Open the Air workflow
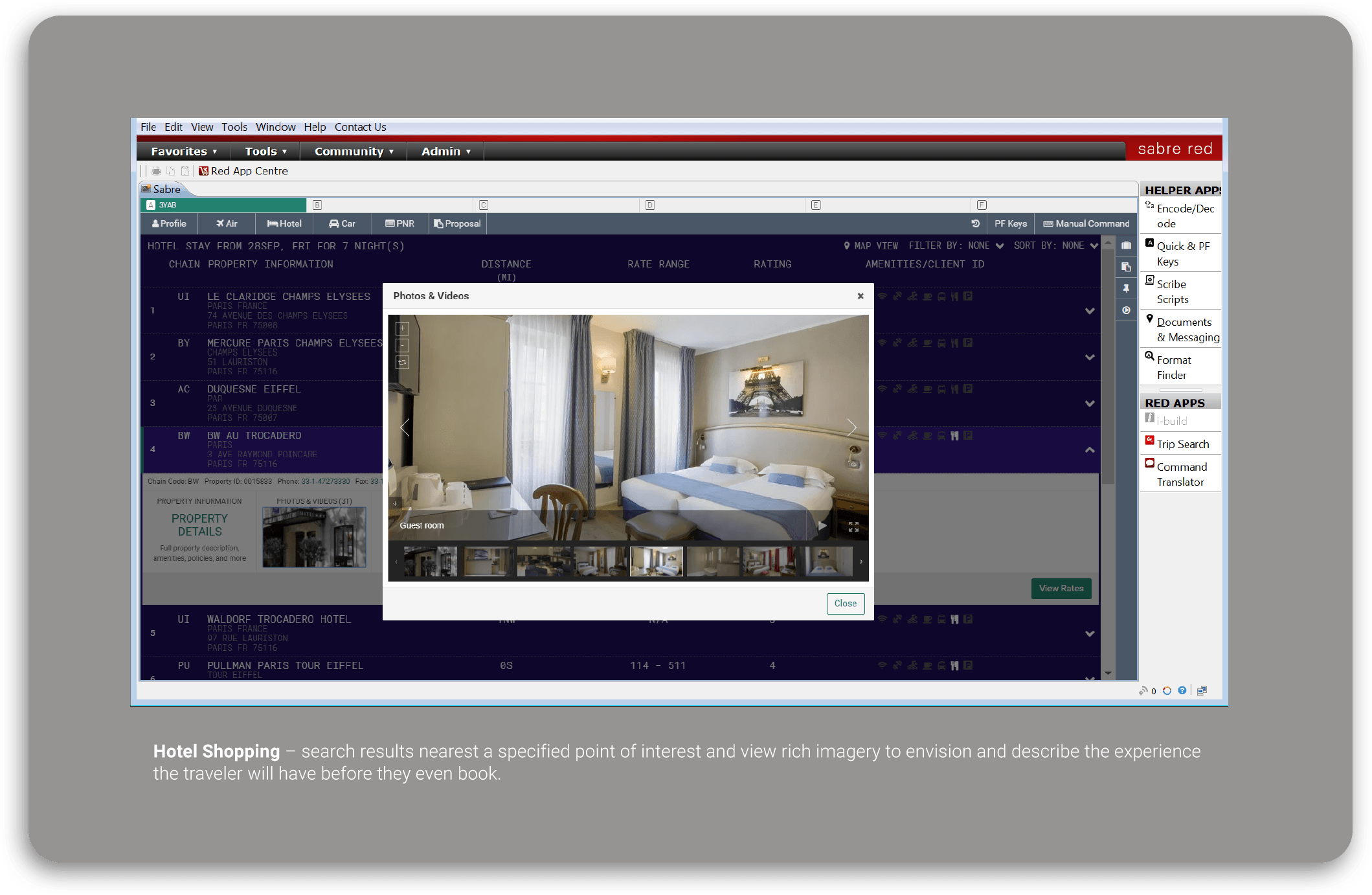The image size is (1372, 895). coord(227,223)
